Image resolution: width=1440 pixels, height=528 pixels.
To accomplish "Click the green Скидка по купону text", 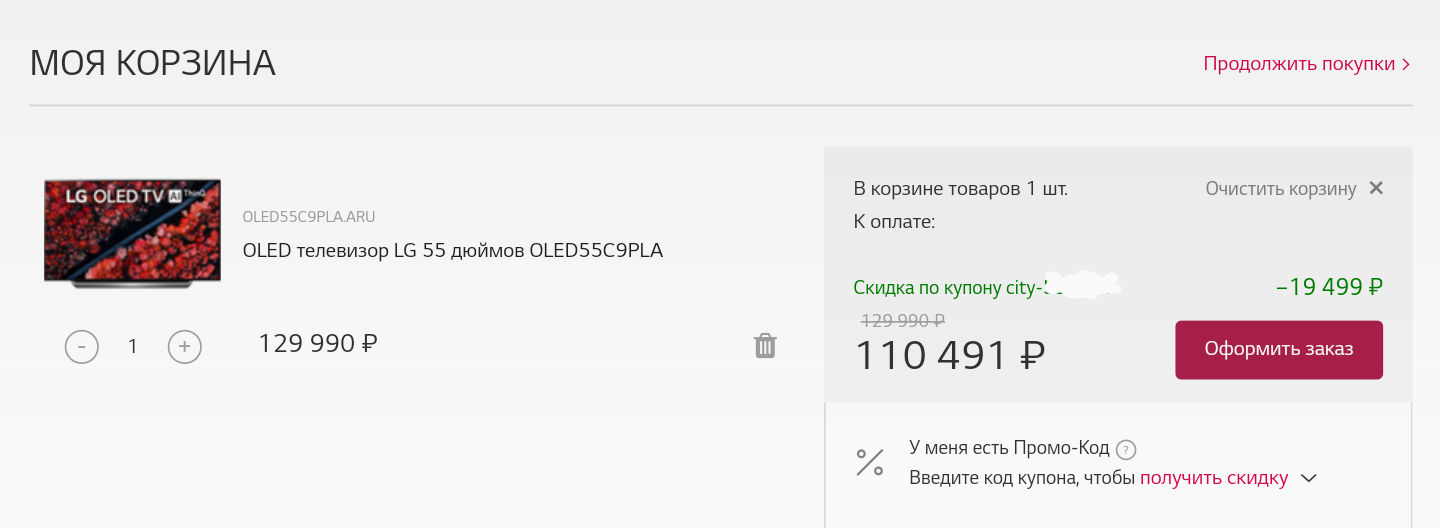I will pyautogui.click(x=947, y=288).
